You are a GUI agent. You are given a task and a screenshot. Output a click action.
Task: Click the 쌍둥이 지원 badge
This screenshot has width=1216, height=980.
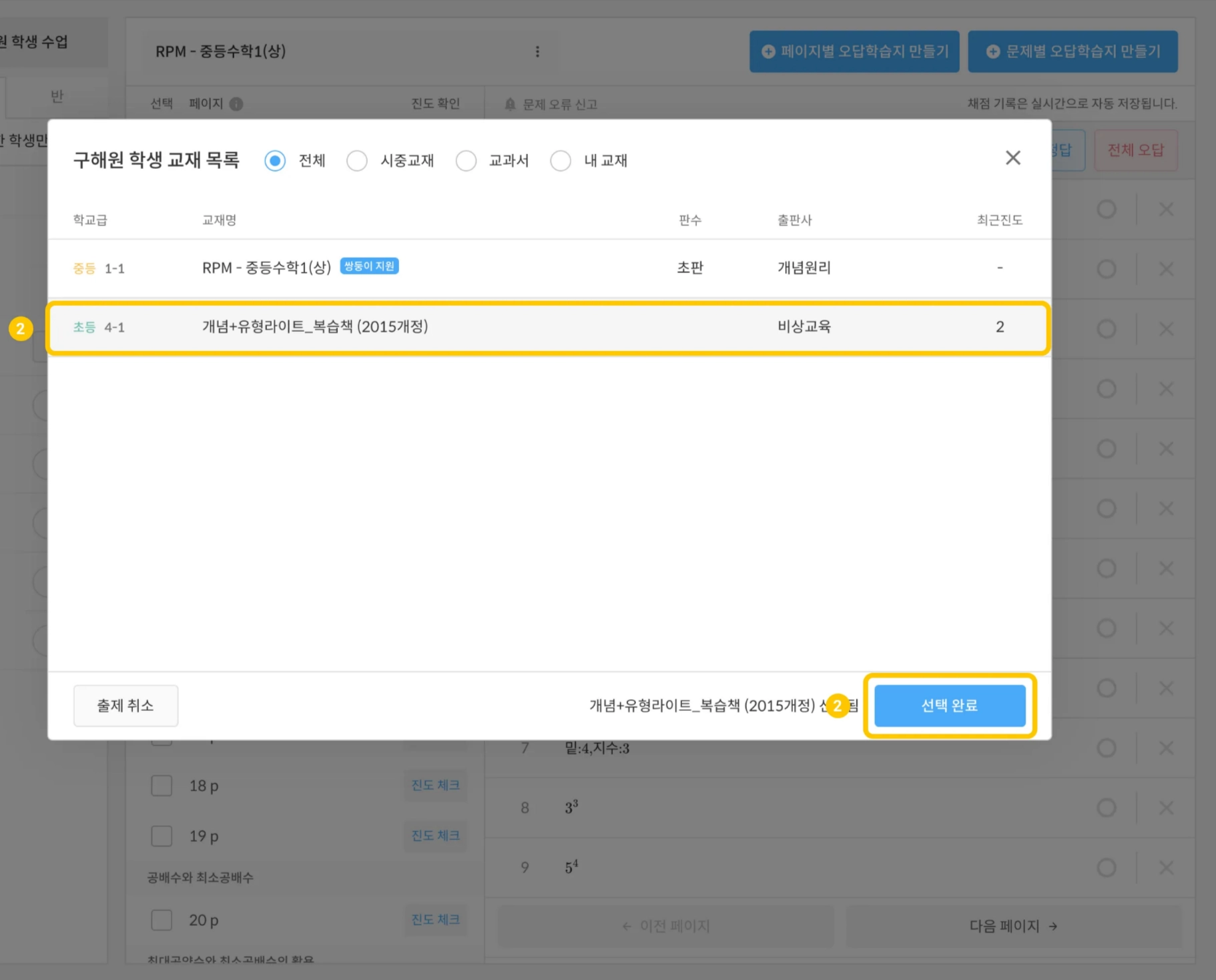[369, 266]
